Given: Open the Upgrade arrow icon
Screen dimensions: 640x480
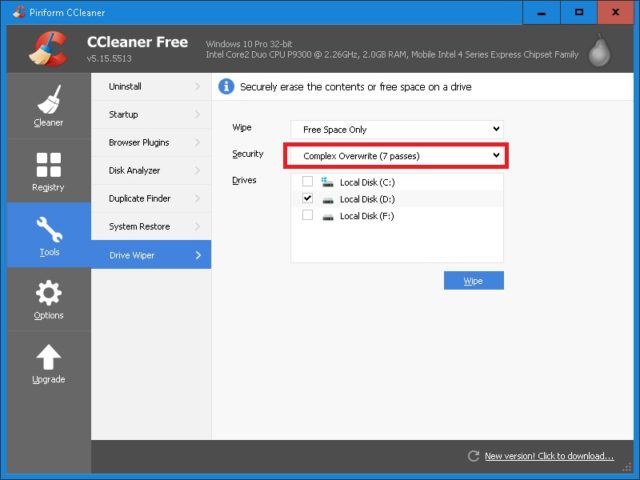Looking at the screenshot, I should click(x=49, y=357).
